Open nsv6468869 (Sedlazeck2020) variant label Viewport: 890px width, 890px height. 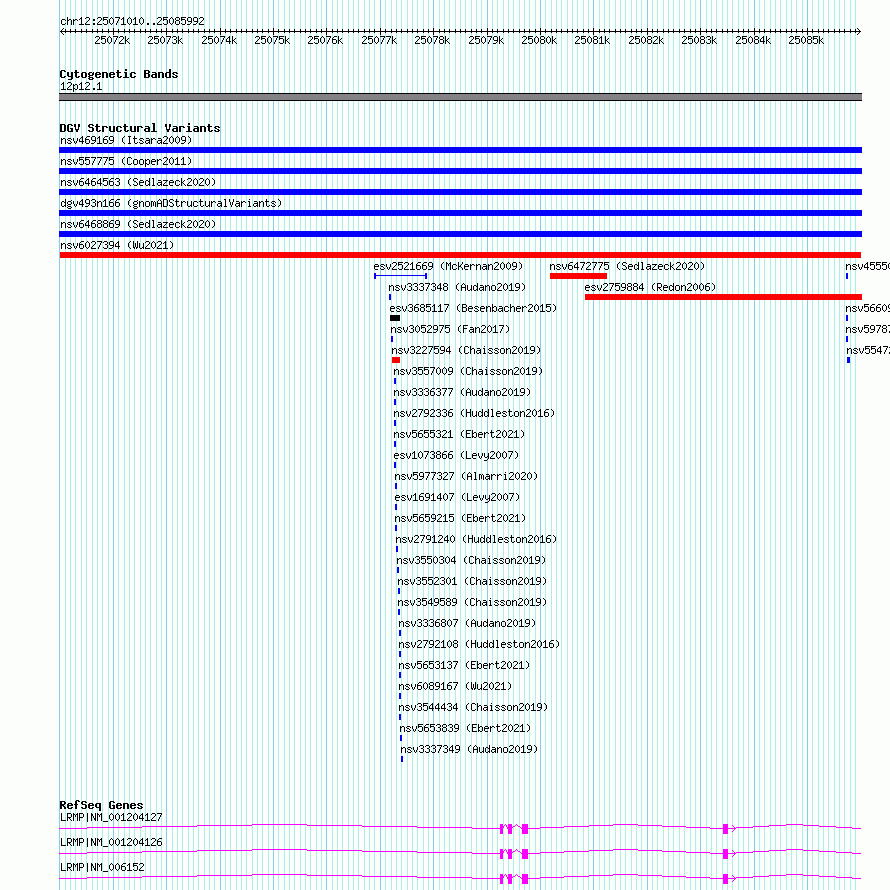138,224
